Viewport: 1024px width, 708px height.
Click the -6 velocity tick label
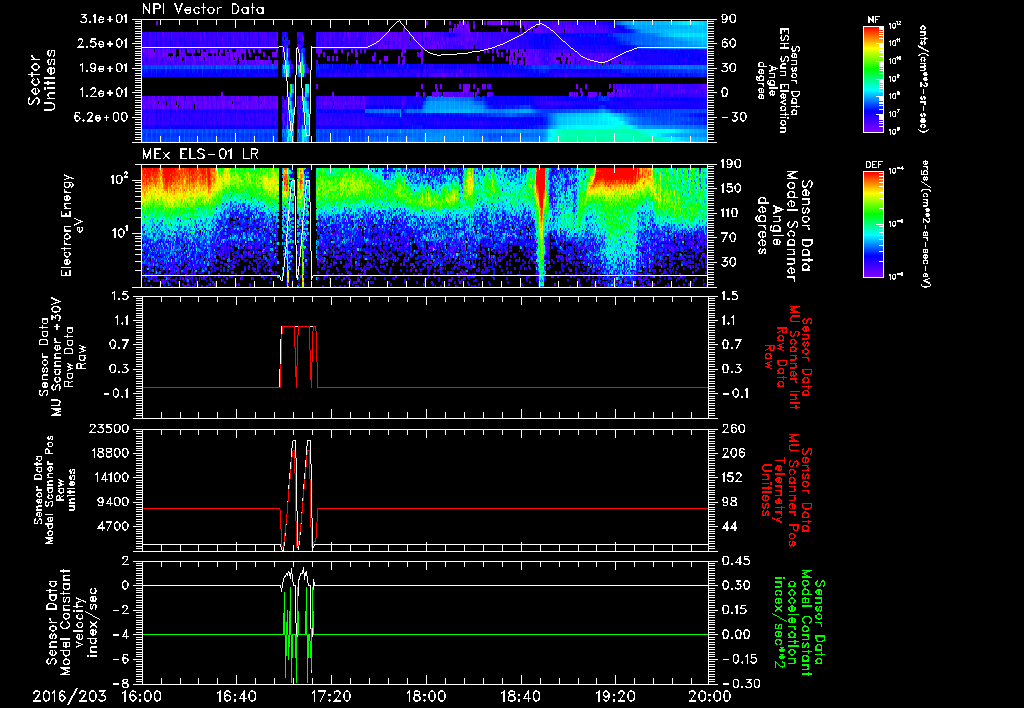[123, 659]
